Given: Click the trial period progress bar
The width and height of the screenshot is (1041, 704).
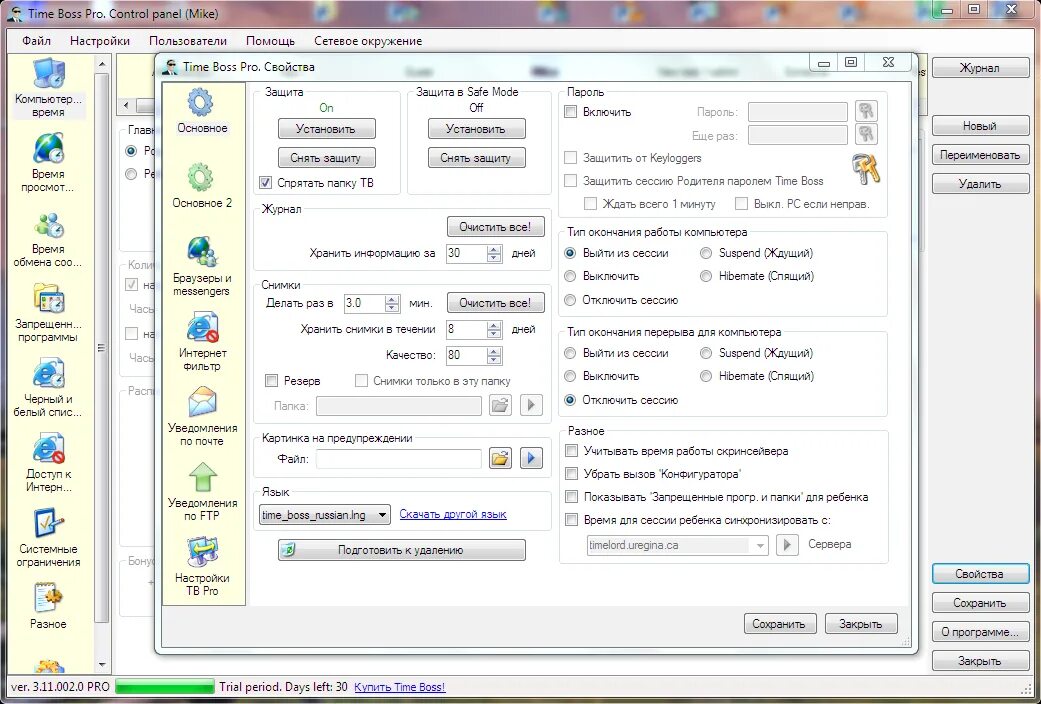Looking at the screenshot, I should click(x=165, y=687).
